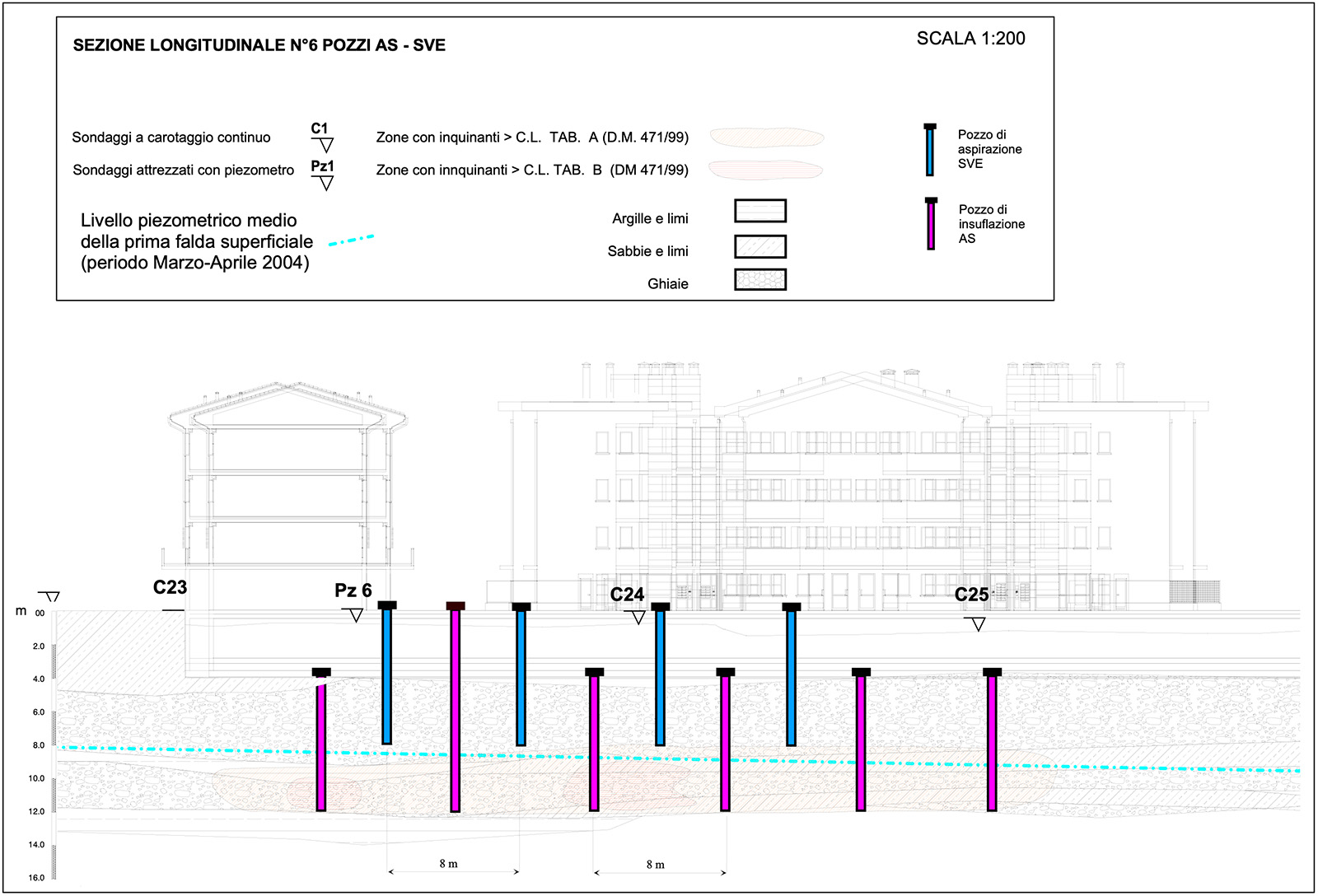The width and height of the screenshot is (1318, 896).
Task: Select the rightmost blue SVE well in section
Action: click(791, 675)
